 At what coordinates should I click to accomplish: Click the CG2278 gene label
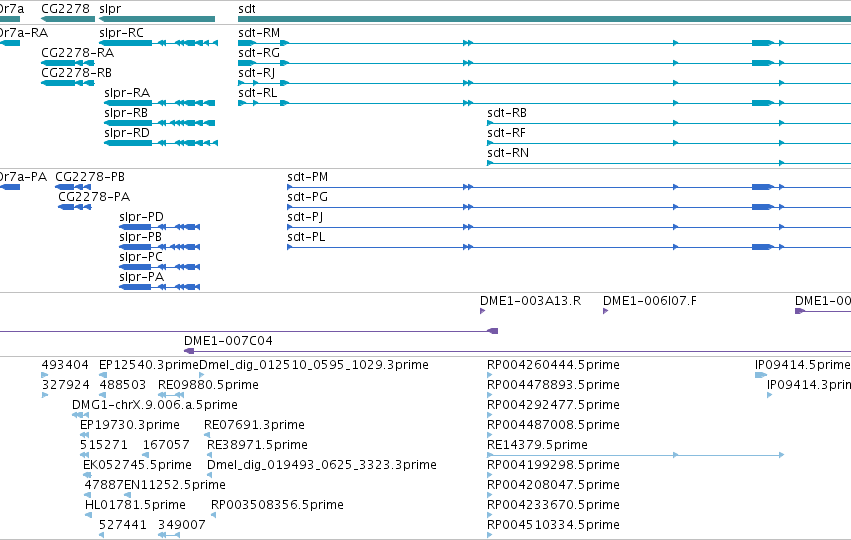65,9
